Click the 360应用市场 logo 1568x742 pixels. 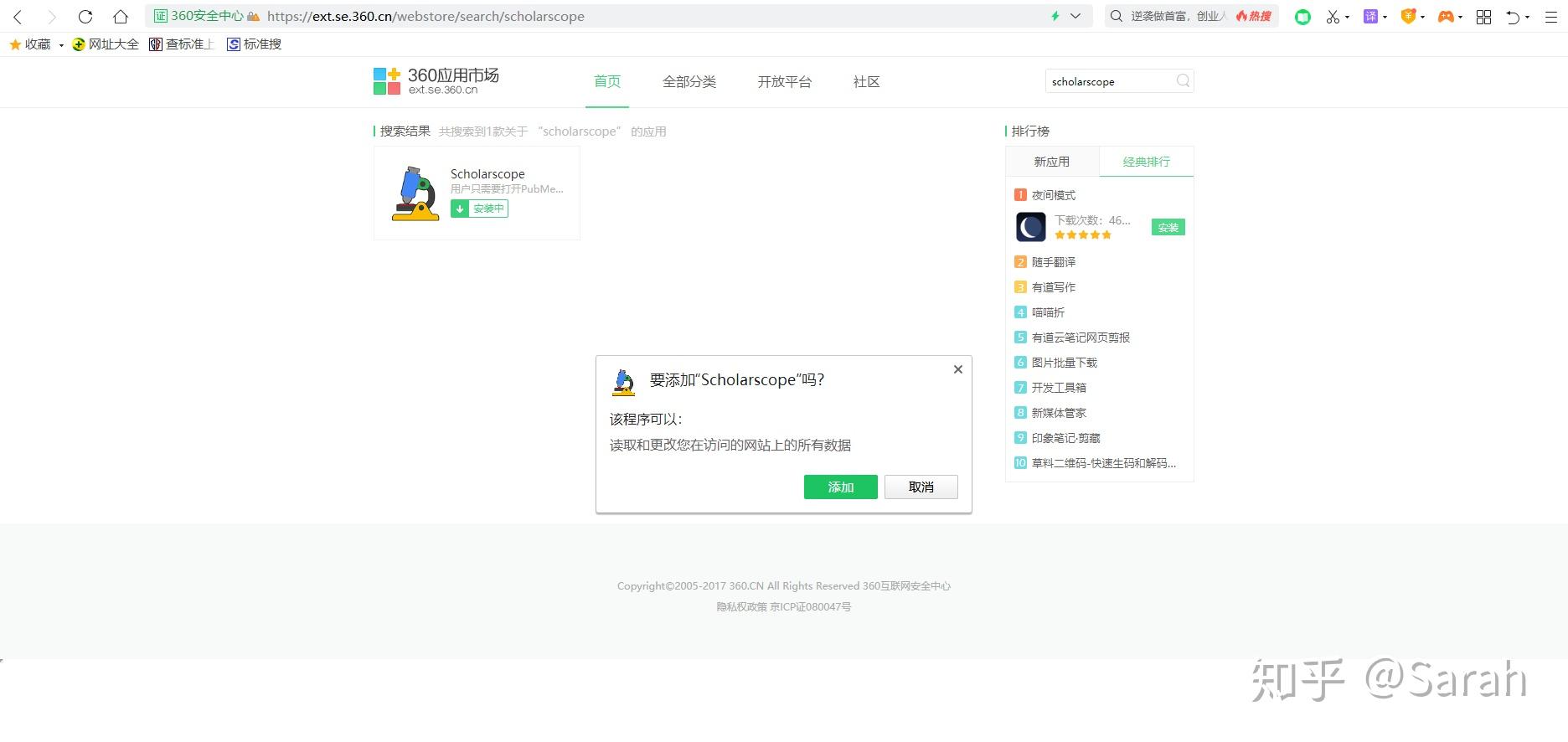click(x=436, y=81)
